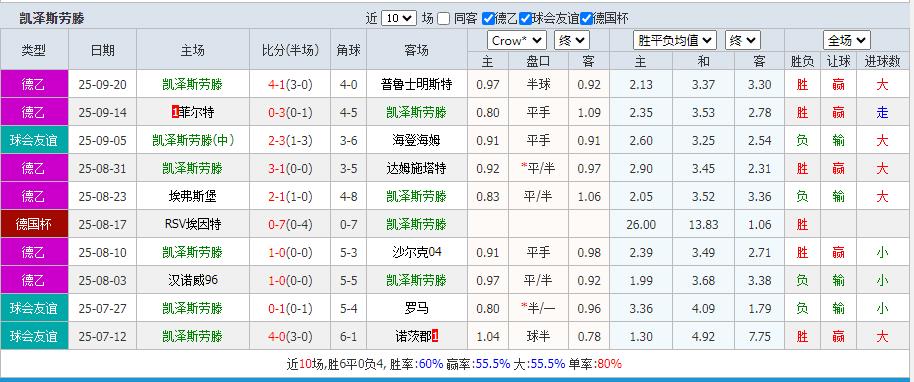Click the away odds value 7.75
Screen dimensions: 914x382
[x=760, y=337]
